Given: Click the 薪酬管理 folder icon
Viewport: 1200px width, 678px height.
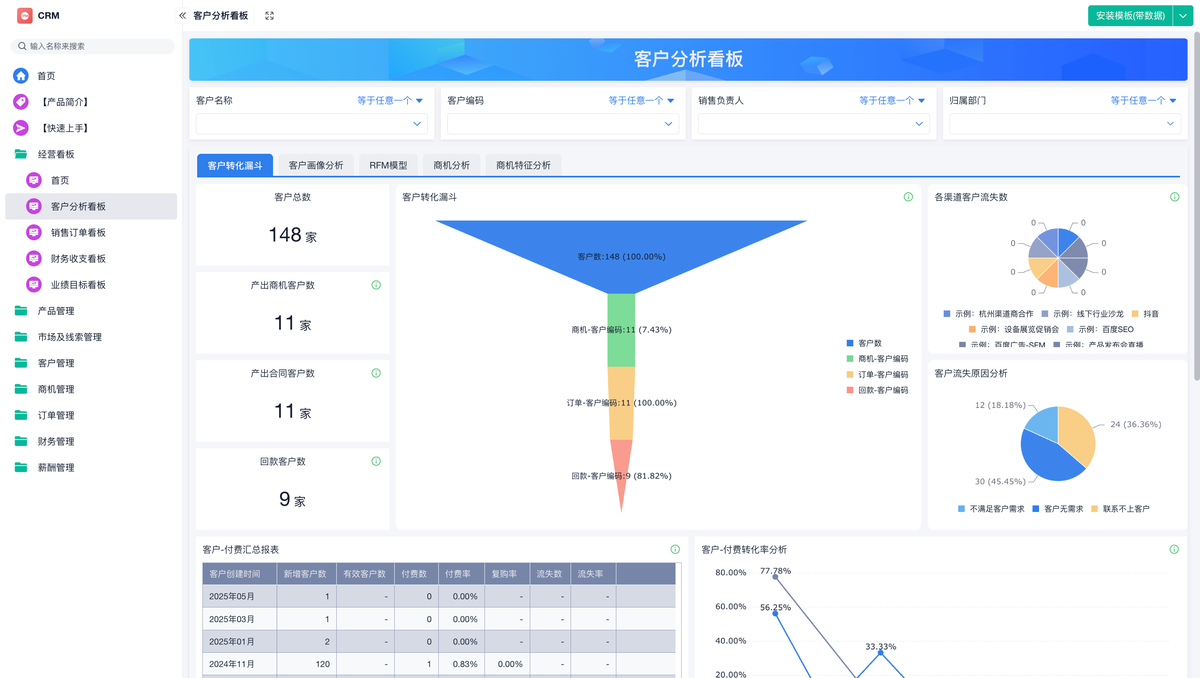Looking at the screenshot, I should 21,467.
